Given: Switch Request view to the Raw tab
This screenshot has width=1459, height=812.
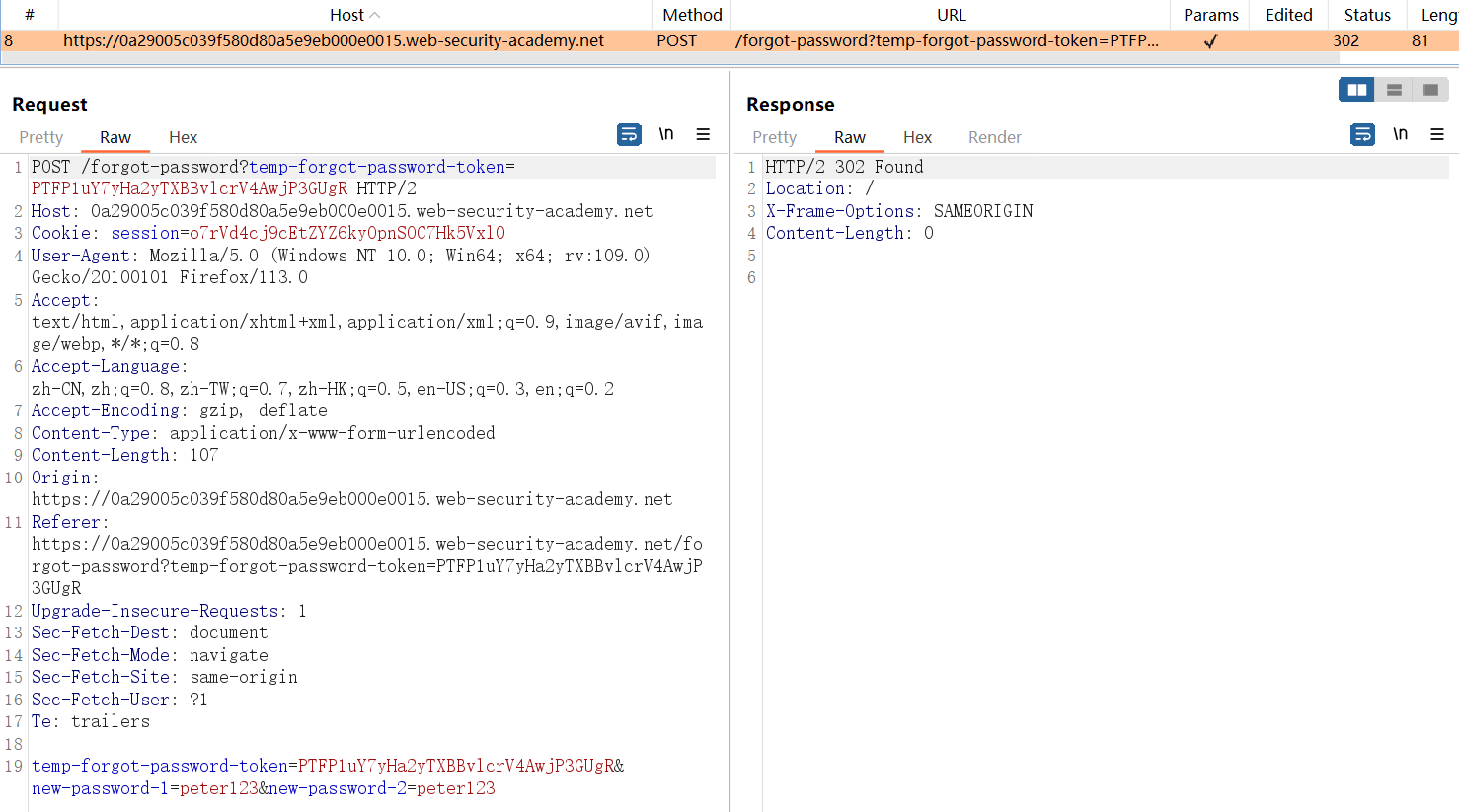Looking at the screenshot, I should click(x=115, y=137).
